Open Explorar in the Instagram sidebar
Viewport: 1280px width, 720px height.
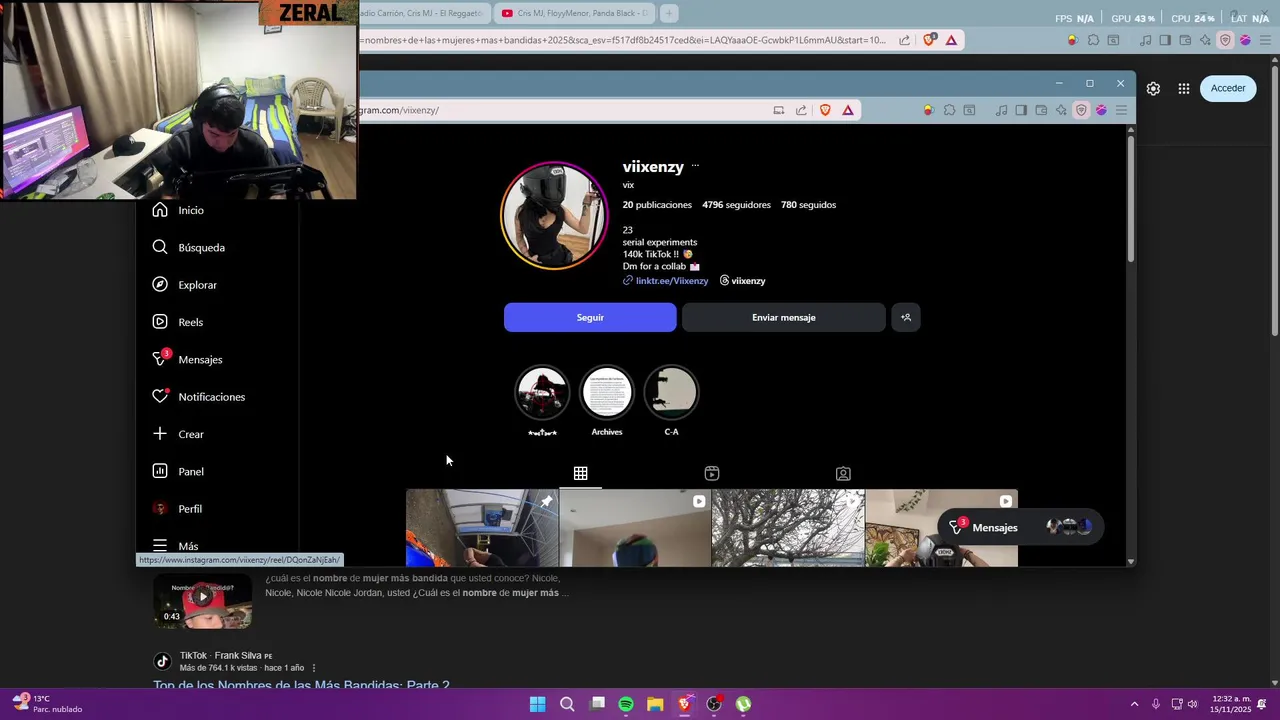click(x=185, y=285)
